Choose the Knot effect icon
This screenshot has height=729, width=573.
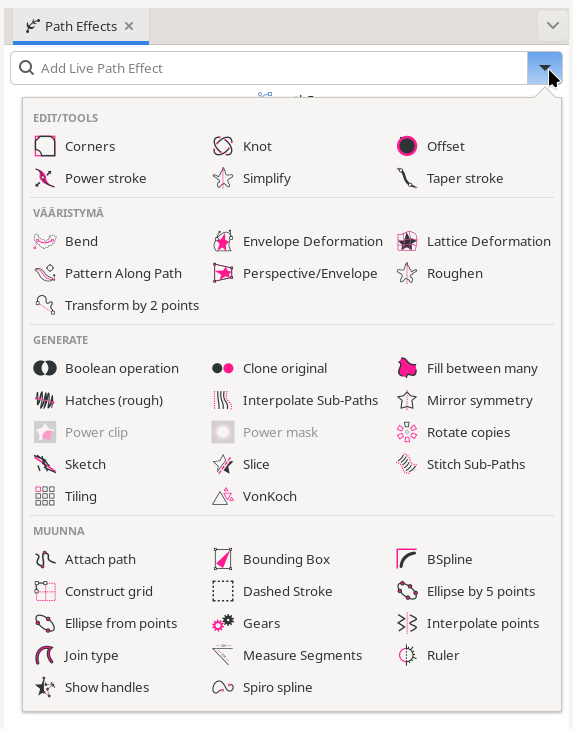click(223, 146)
